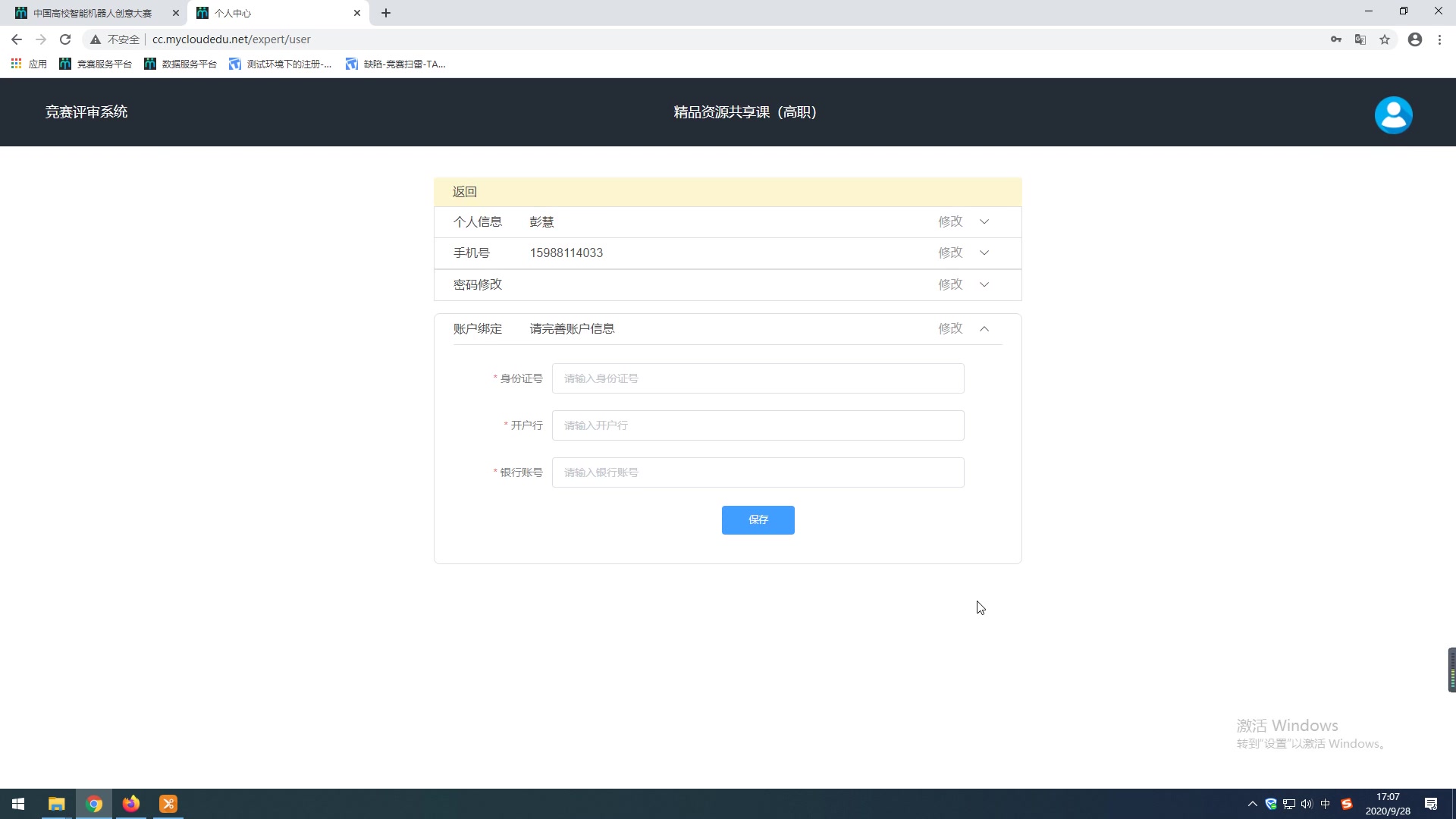Click the translate page icon

tap(1360, 39)
